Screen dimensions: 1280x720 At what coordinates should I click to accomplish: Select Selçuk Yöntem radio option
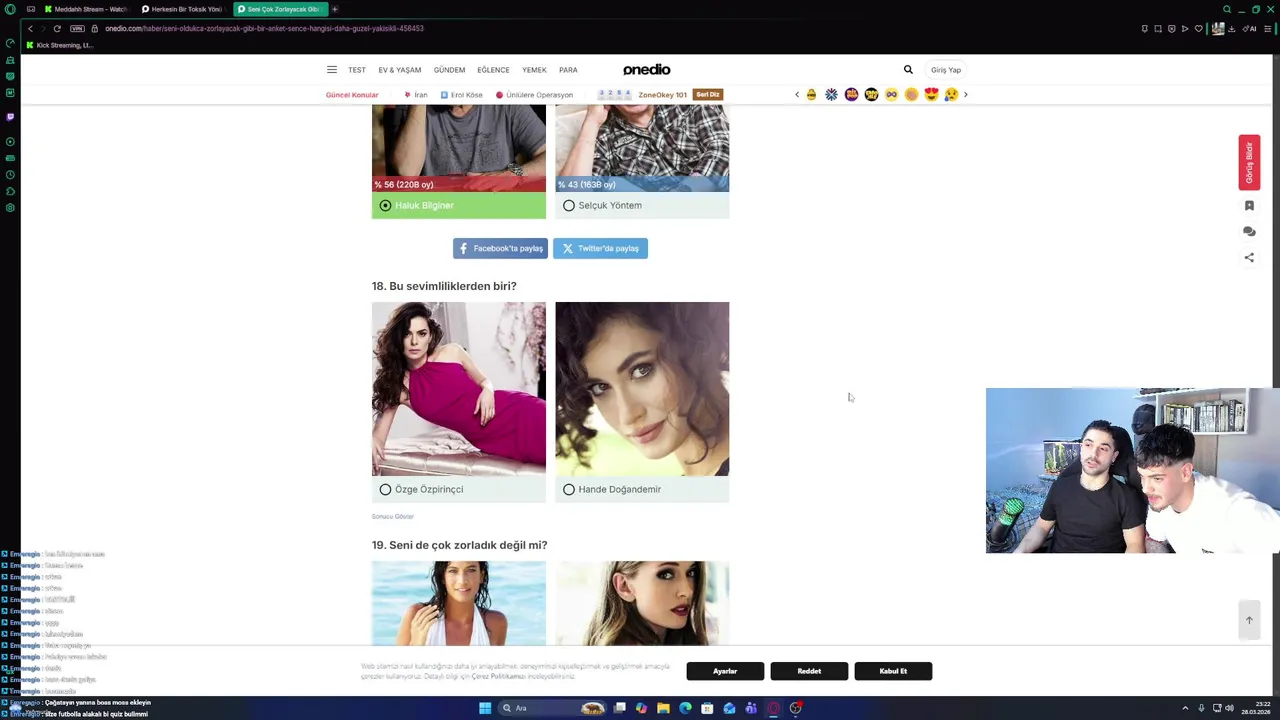(x=569, y=205)
